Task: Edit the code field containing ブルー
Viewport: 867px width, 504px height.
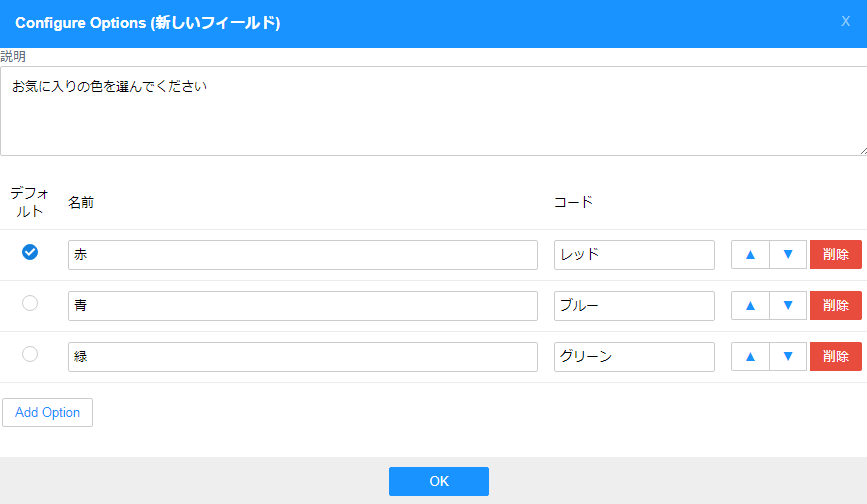Action: coord(634,306)
